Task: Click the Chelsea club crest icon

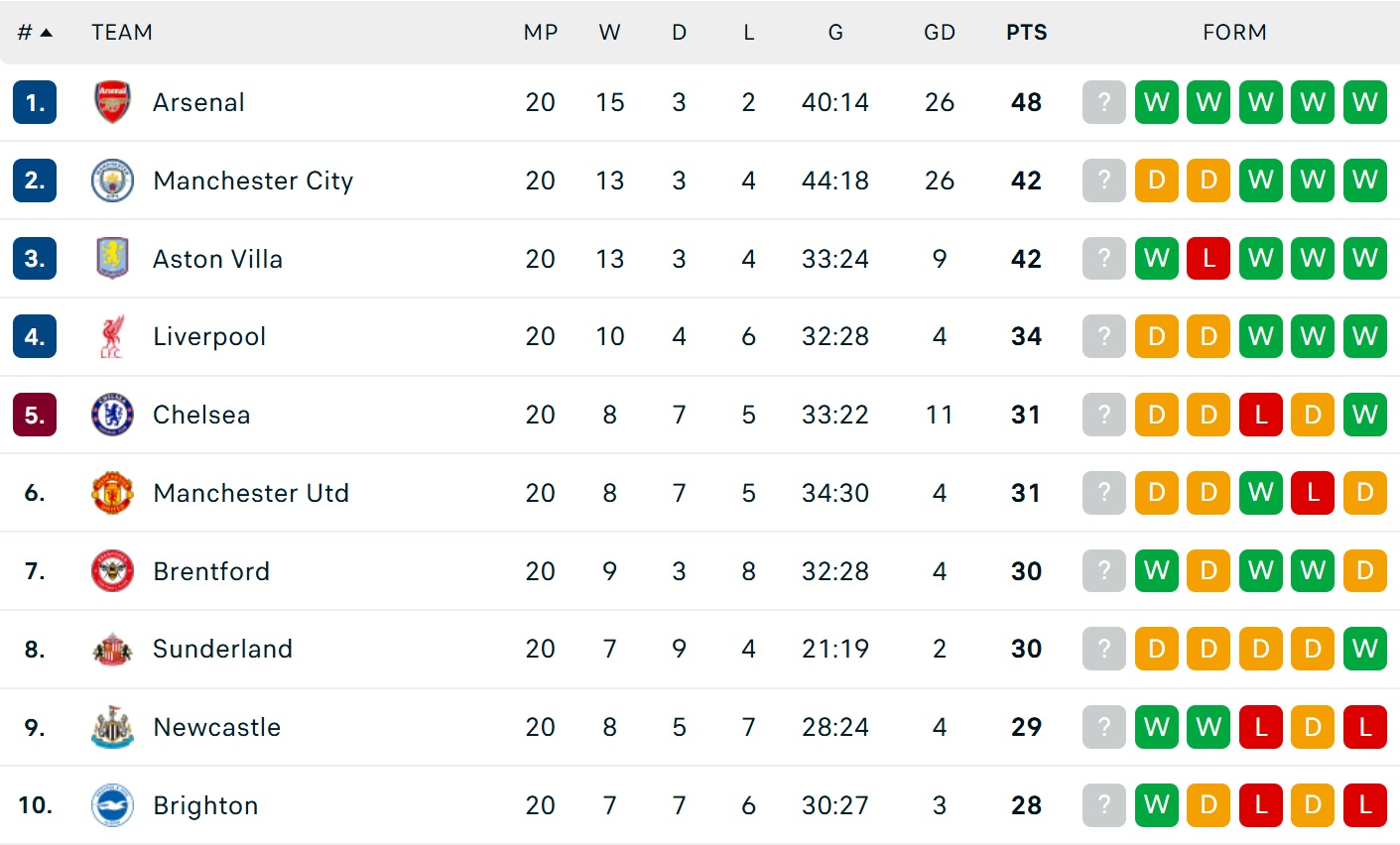Action: (x=112, y=415)
